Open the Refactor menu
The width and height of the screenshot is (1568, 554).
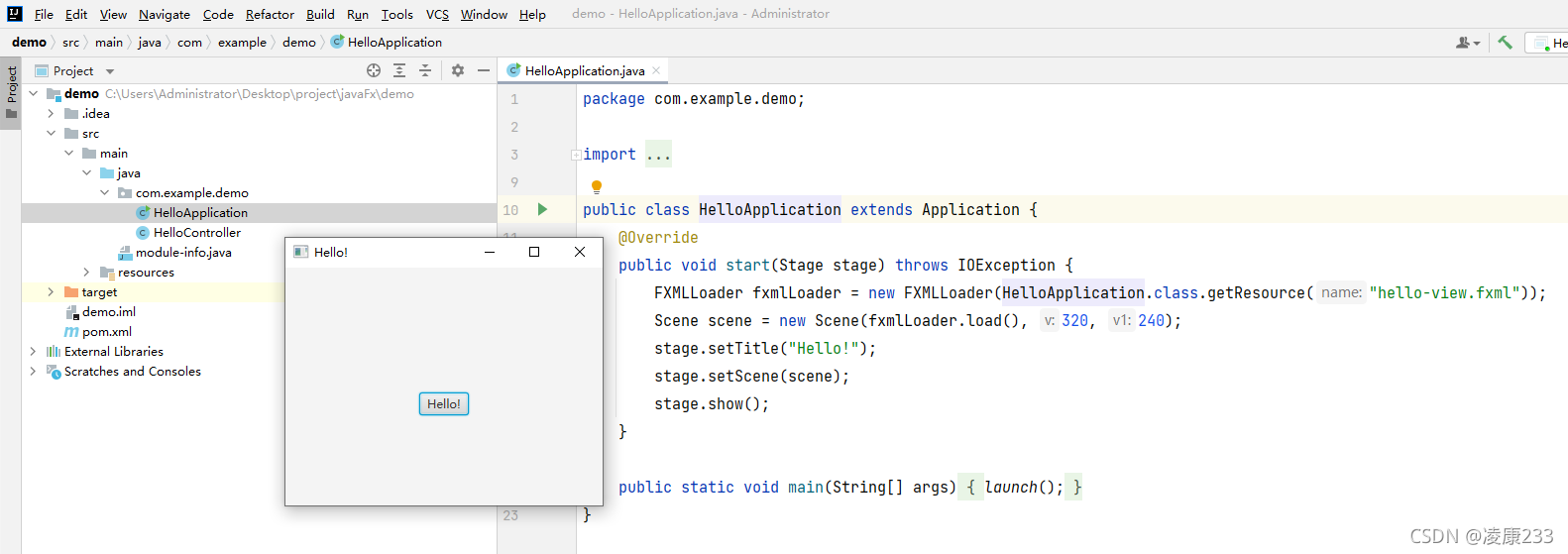pos(270,14)
